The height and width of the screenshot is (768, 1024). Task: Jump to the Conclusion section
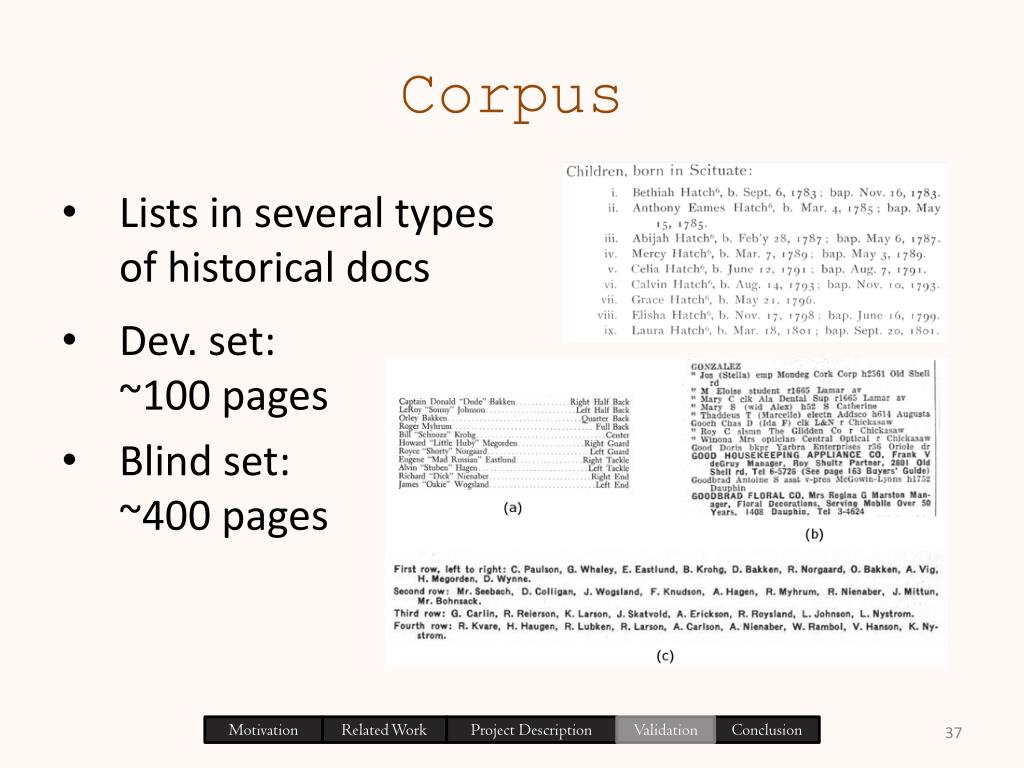(x=767, y=729)
